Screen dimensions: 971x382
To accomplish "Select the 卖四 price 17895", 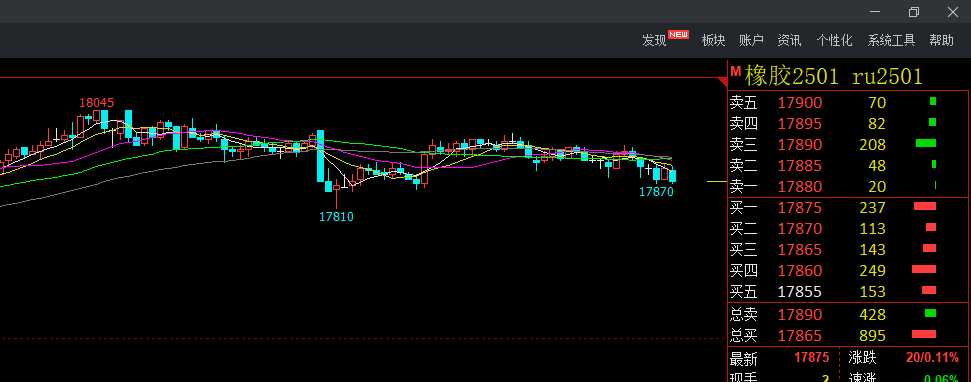I will click(x=800, y=124).
